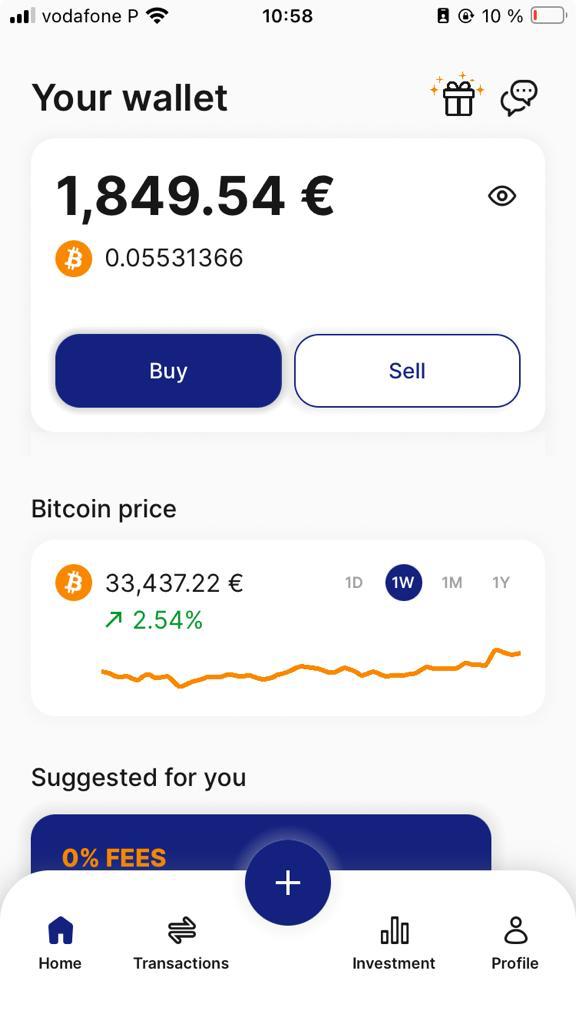The width and height of the screenshot is (576, 1024).
Task: Switch to the Investment tab
Action: [394, 943]
